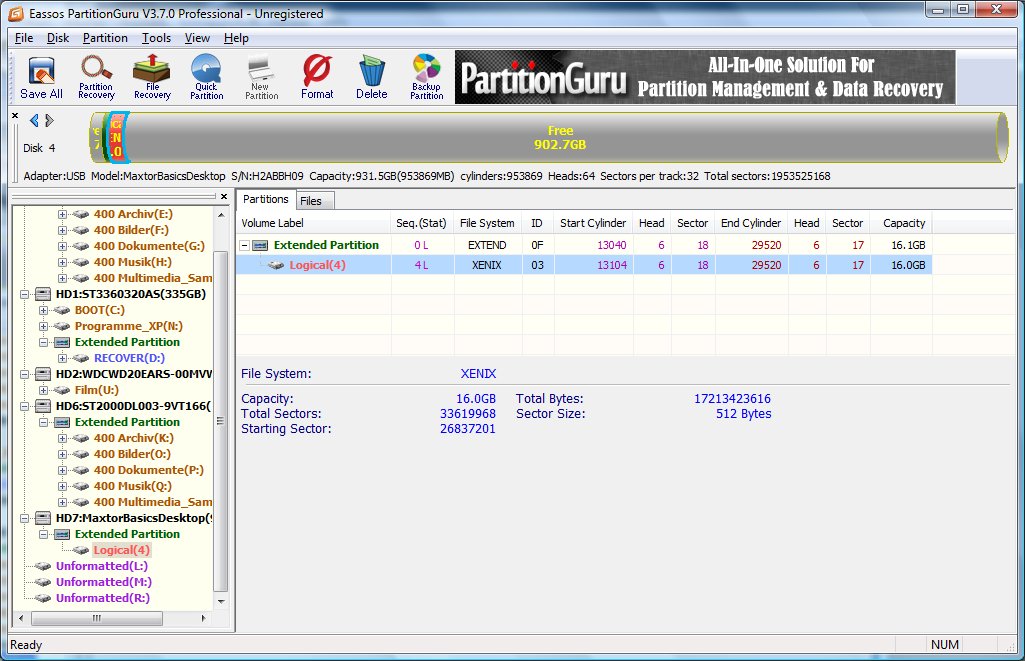Select the Format toolbar button

(317, 78)
